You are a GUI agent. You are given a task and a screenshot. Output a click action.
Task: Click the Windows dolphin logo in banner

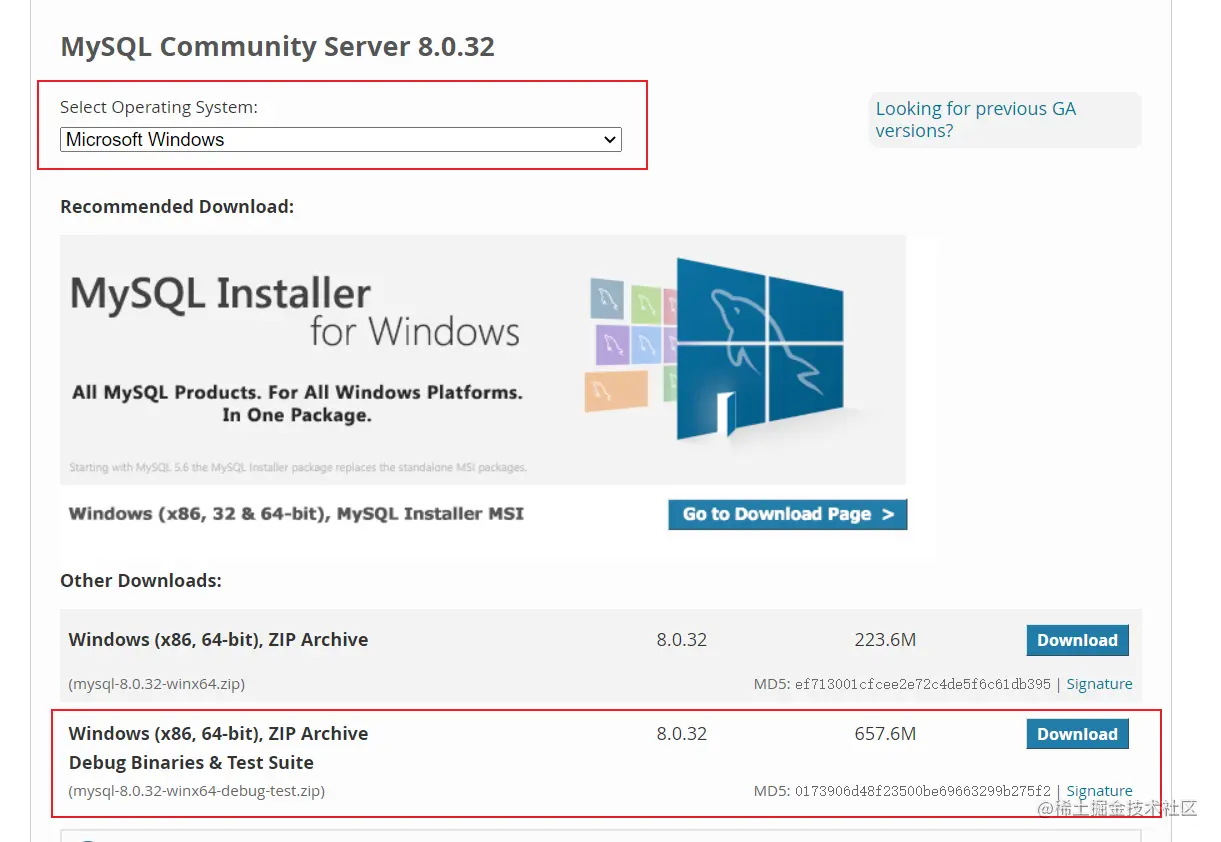click(x=760, y=350)
